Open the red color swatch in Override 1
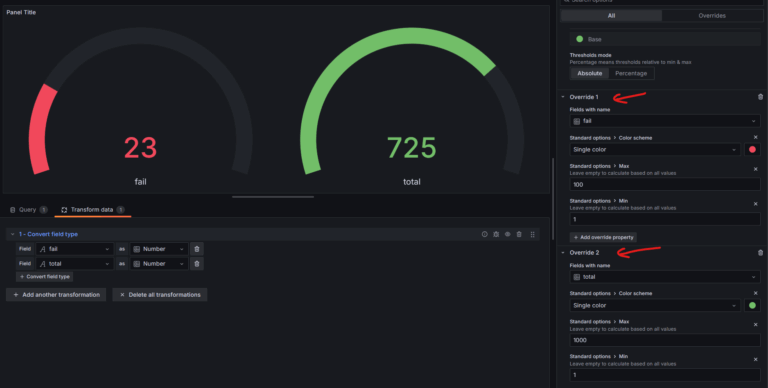Image resolution: width=768 pixels, height=388 pixels. coord(752,149)
